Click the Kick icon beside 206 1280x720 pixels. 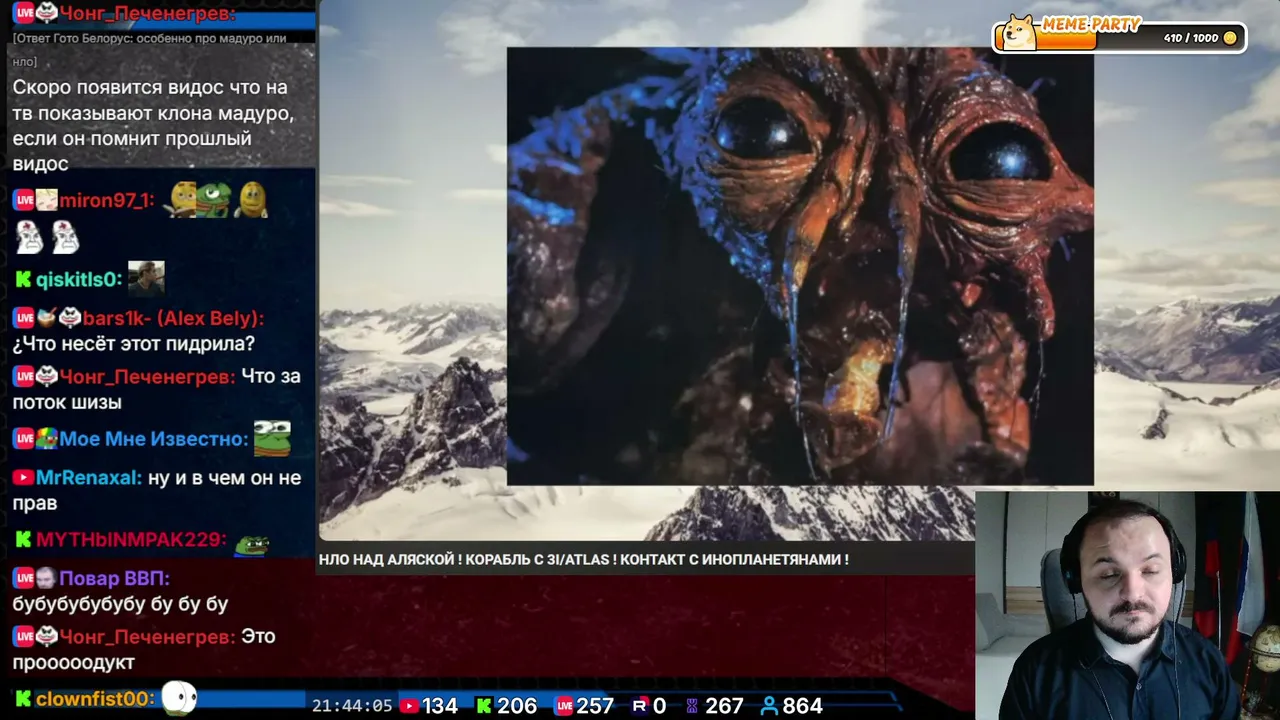(484, 706)
